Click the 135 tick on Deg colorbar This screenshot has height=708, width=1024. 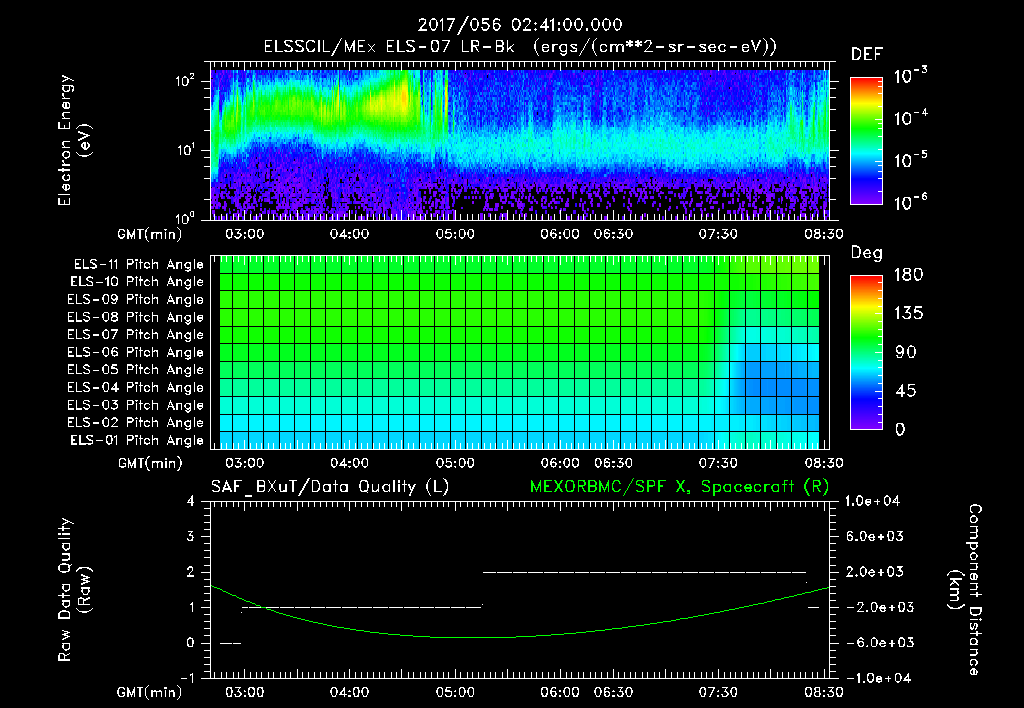tap(908, 314)
